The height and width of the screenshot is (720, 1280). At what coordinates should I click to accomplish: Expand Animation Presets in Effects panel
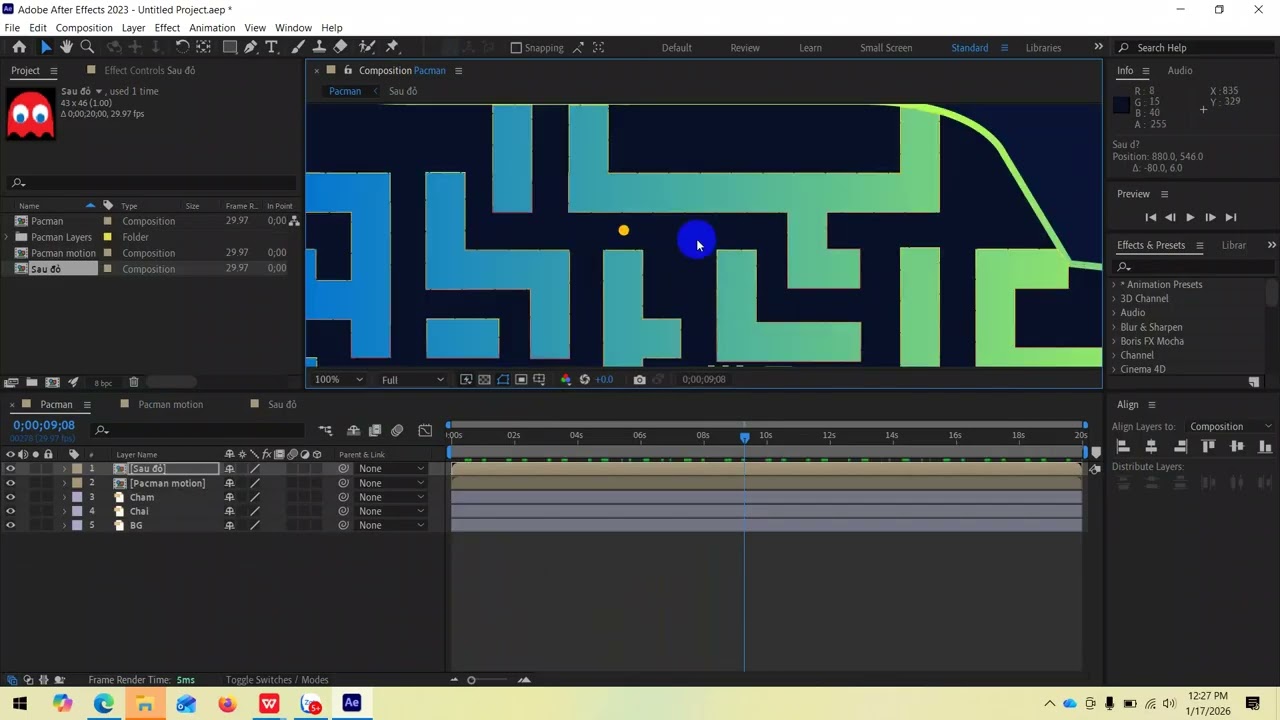(1114, 285)
